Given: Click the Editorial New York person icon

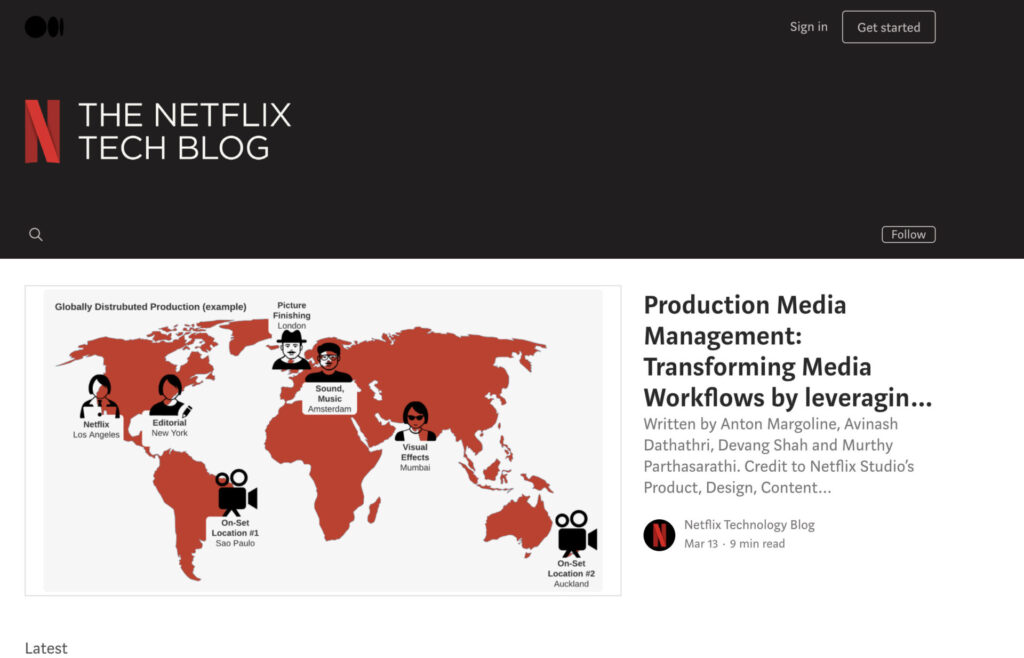Looking at the screenshot, I should tap(169, 396).
